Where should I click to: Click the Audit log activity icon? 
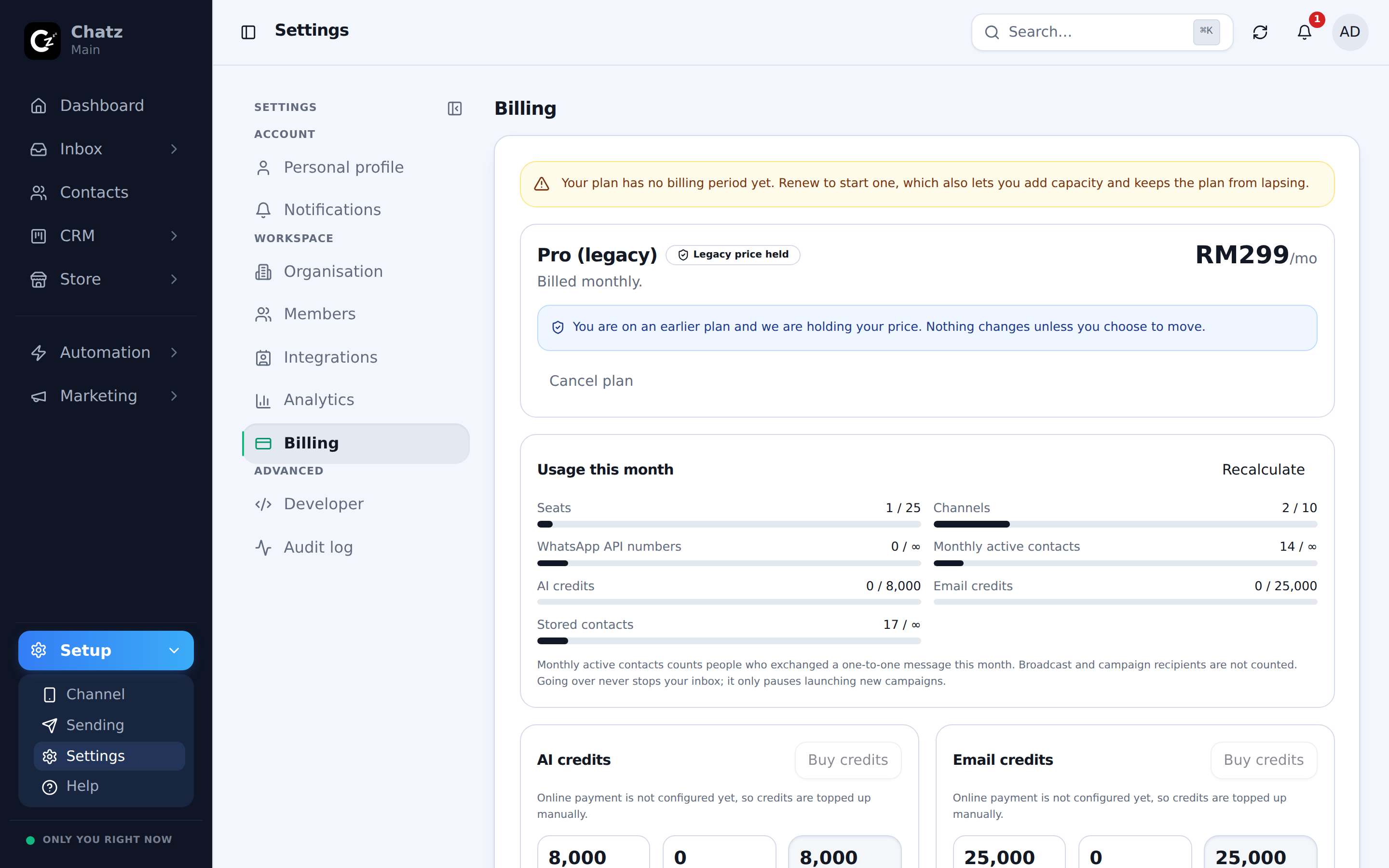[x=263, y=547]
